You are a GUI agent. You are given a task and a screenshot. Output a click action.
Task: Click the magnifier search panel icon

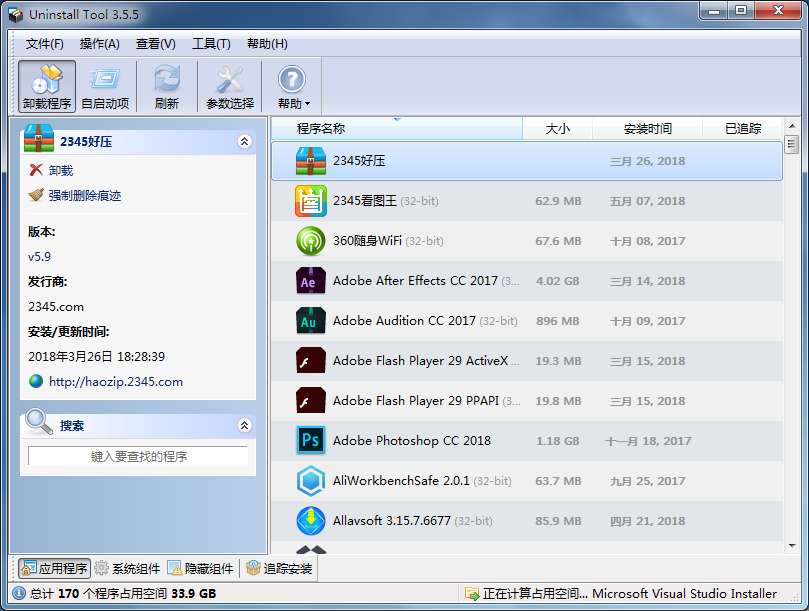pos(39,422)
